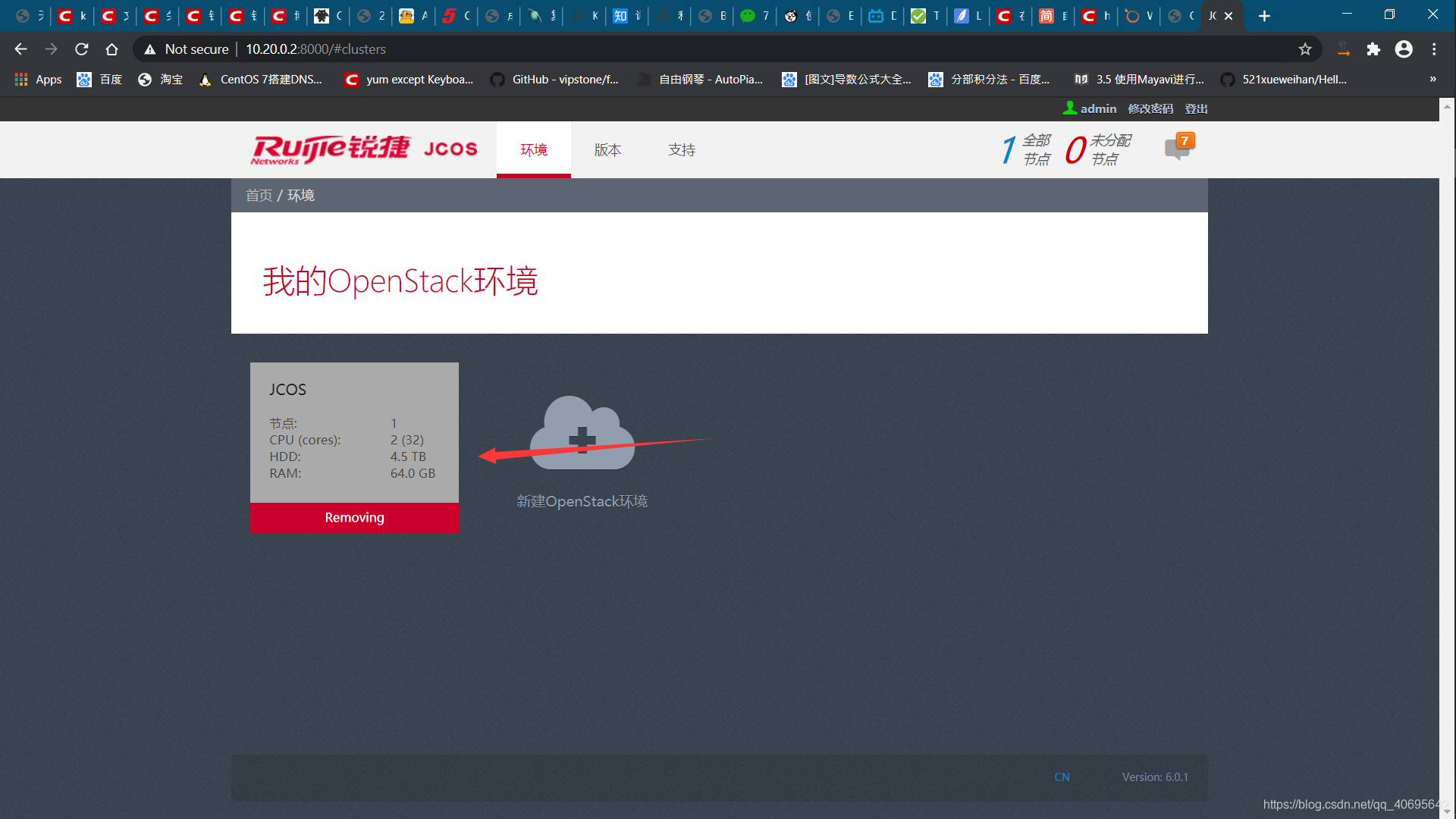Open Chrome three-dot menu

pos(1434,49)
